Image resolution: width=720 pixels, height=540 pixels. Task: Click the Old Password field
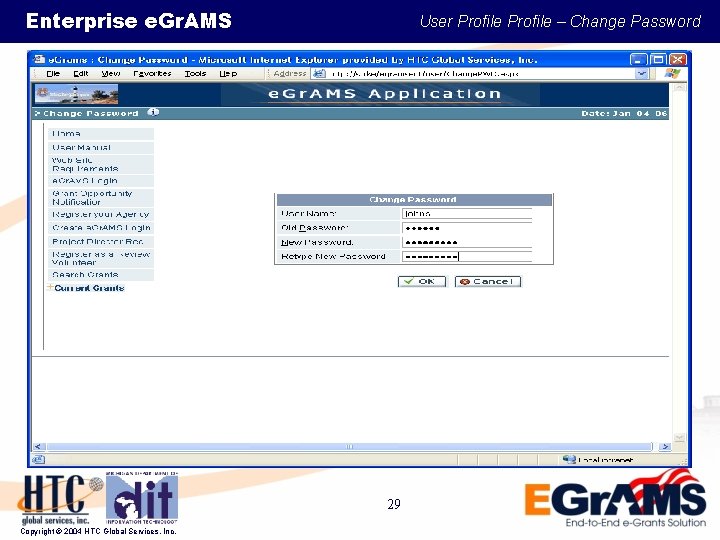pos(467,228)
